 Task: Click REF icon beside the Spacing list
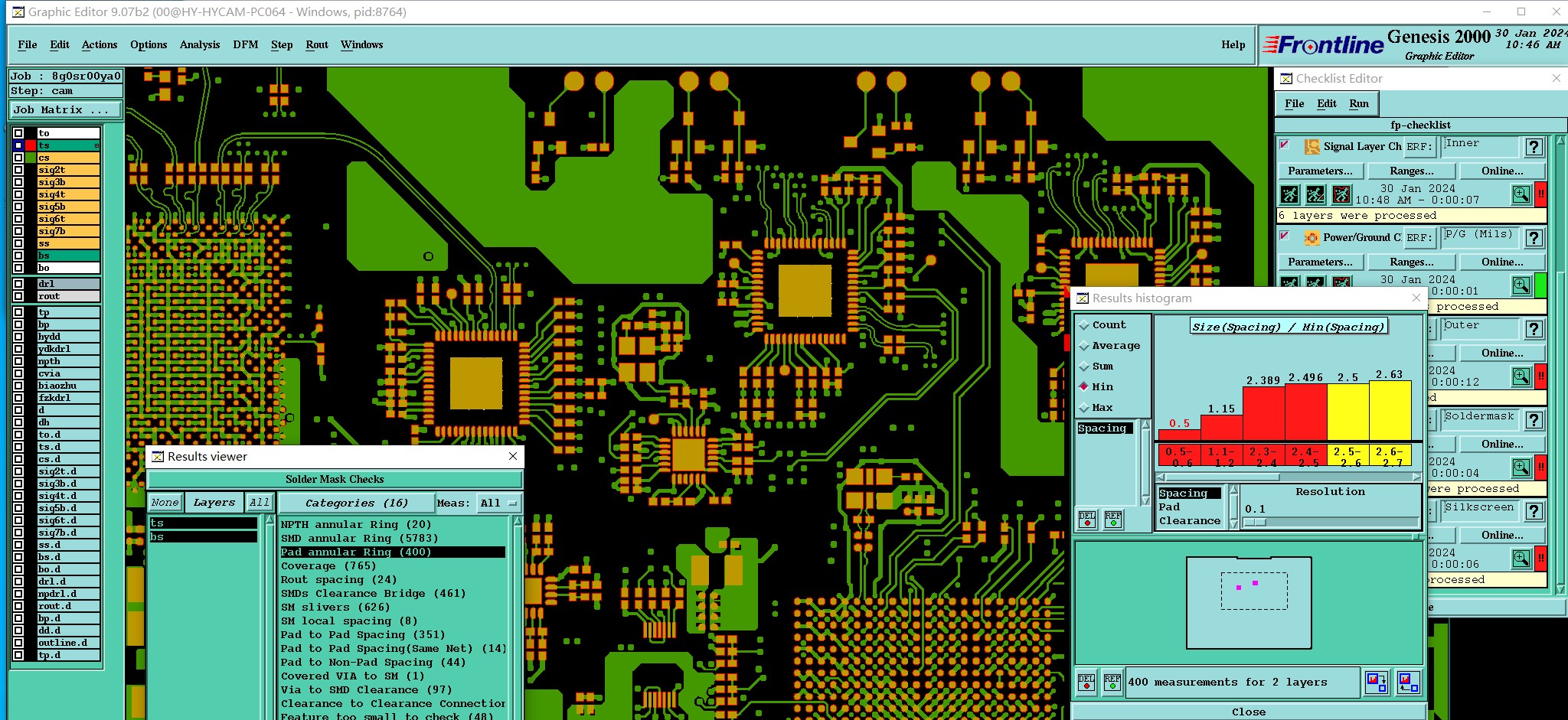1112,519
